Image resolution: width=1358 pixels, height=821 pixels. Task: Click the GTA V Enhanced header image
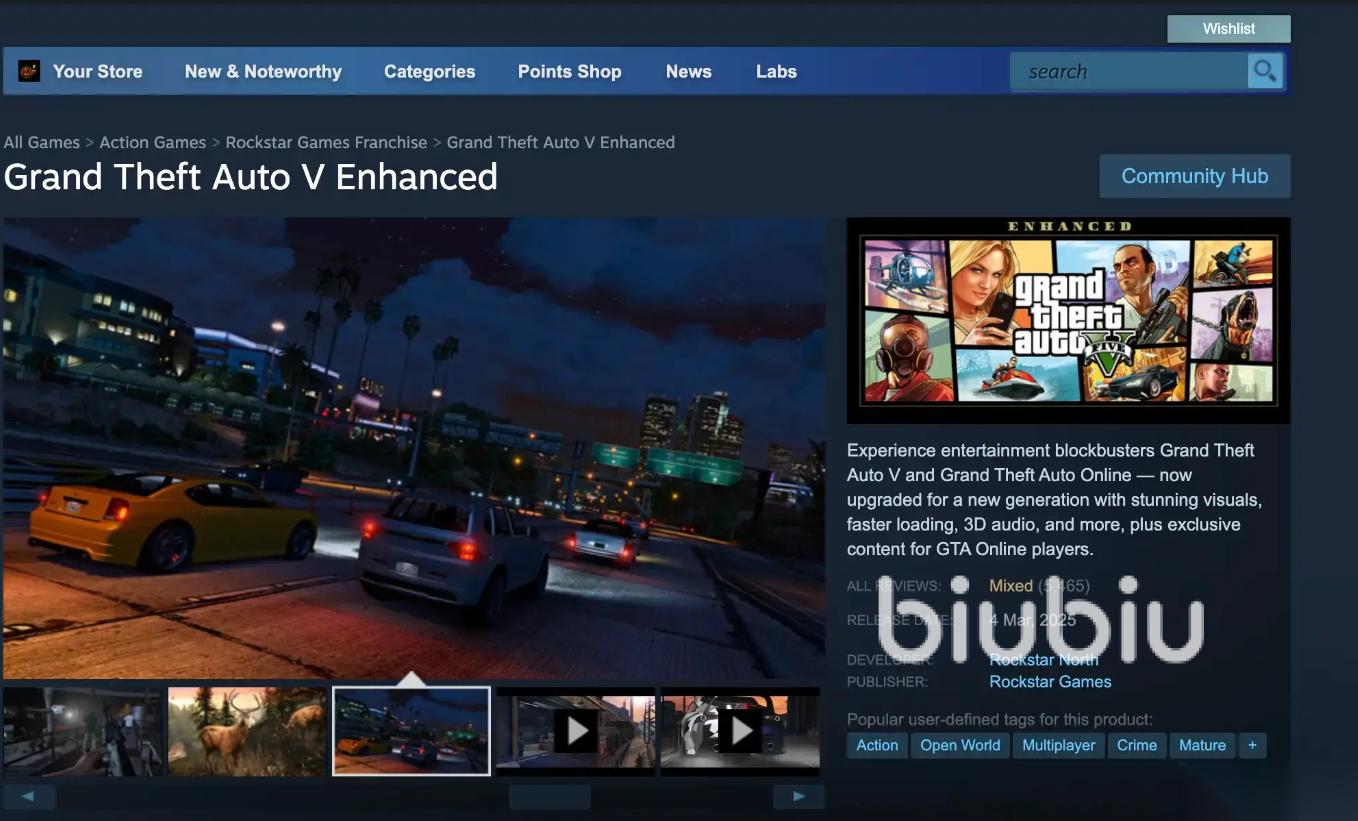pyautogui.click(x=1068, y=321)
